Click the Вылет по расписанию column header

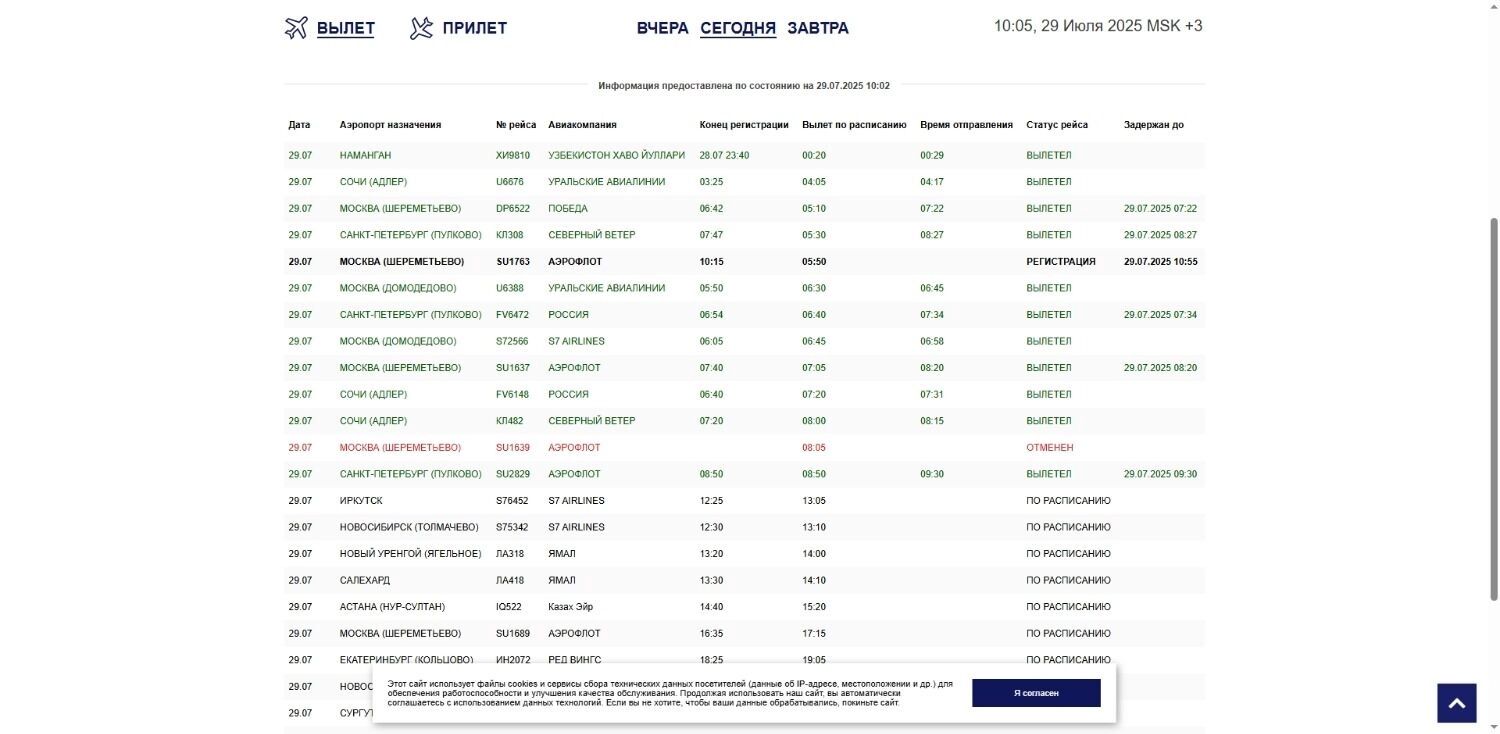coord(854,125)
